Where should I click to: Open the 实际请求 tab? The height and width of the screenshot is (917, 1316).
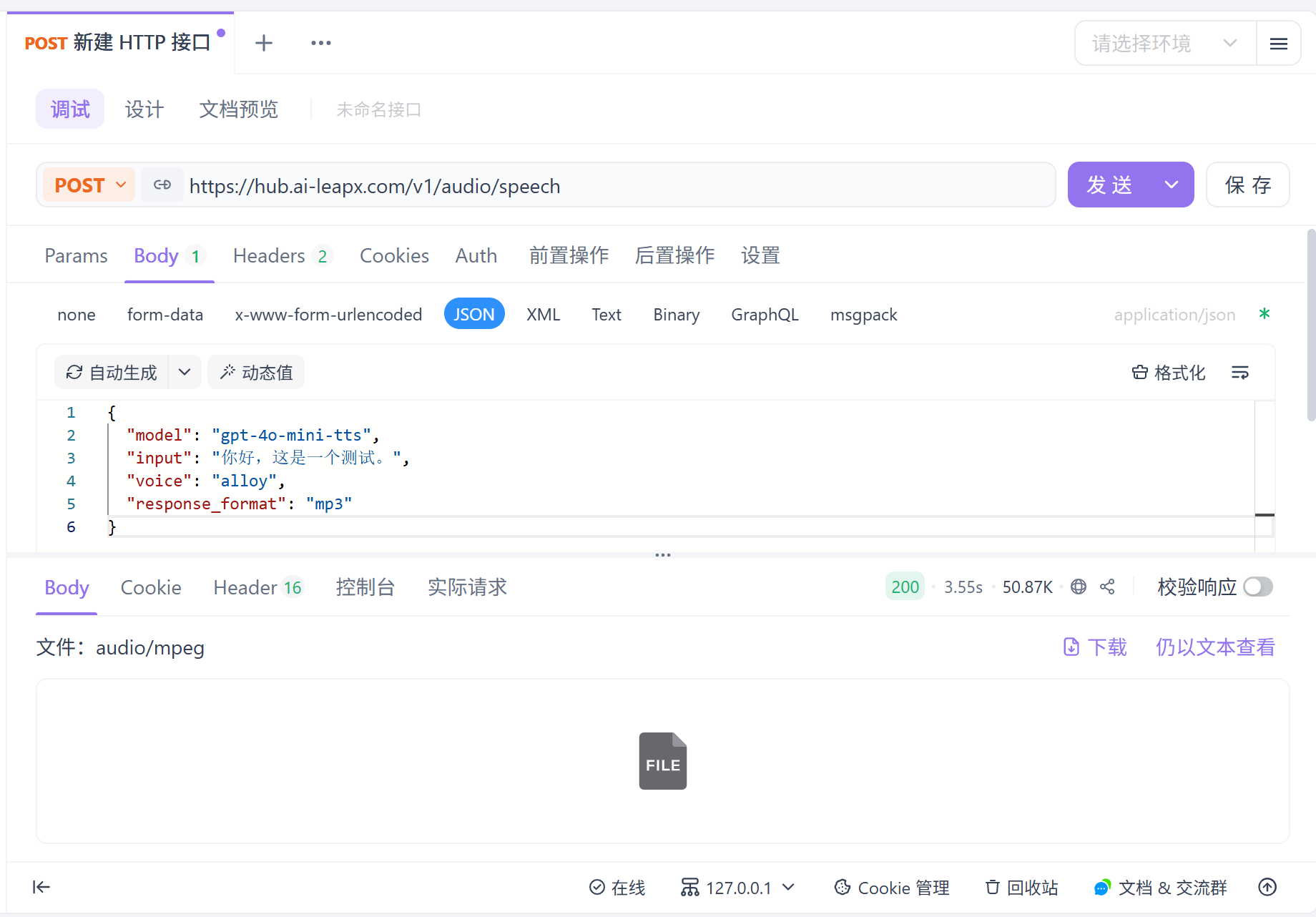467,588
